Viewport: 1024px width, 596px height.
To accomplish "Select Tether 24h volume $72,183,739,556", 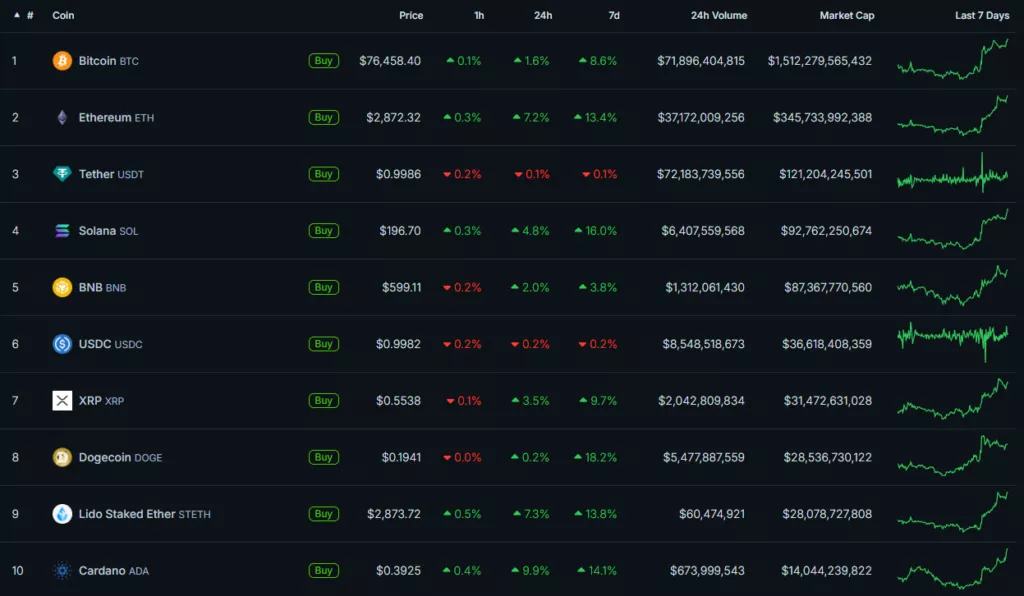I will click(701, 174).
